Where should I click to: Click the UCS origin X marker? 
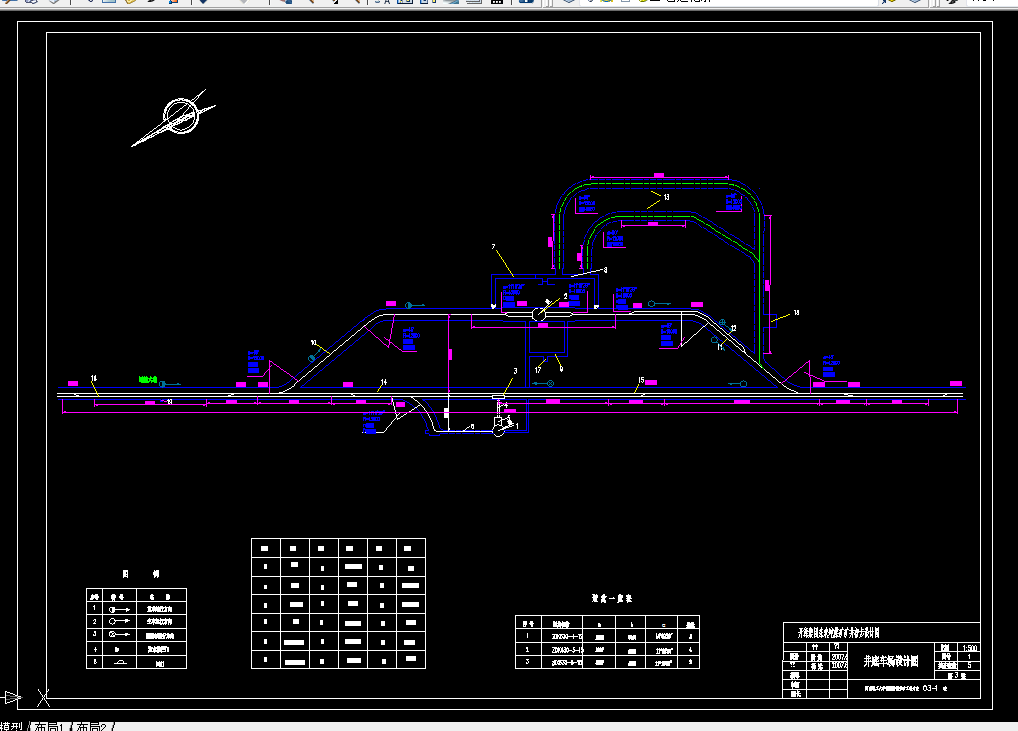coord(43,698)
